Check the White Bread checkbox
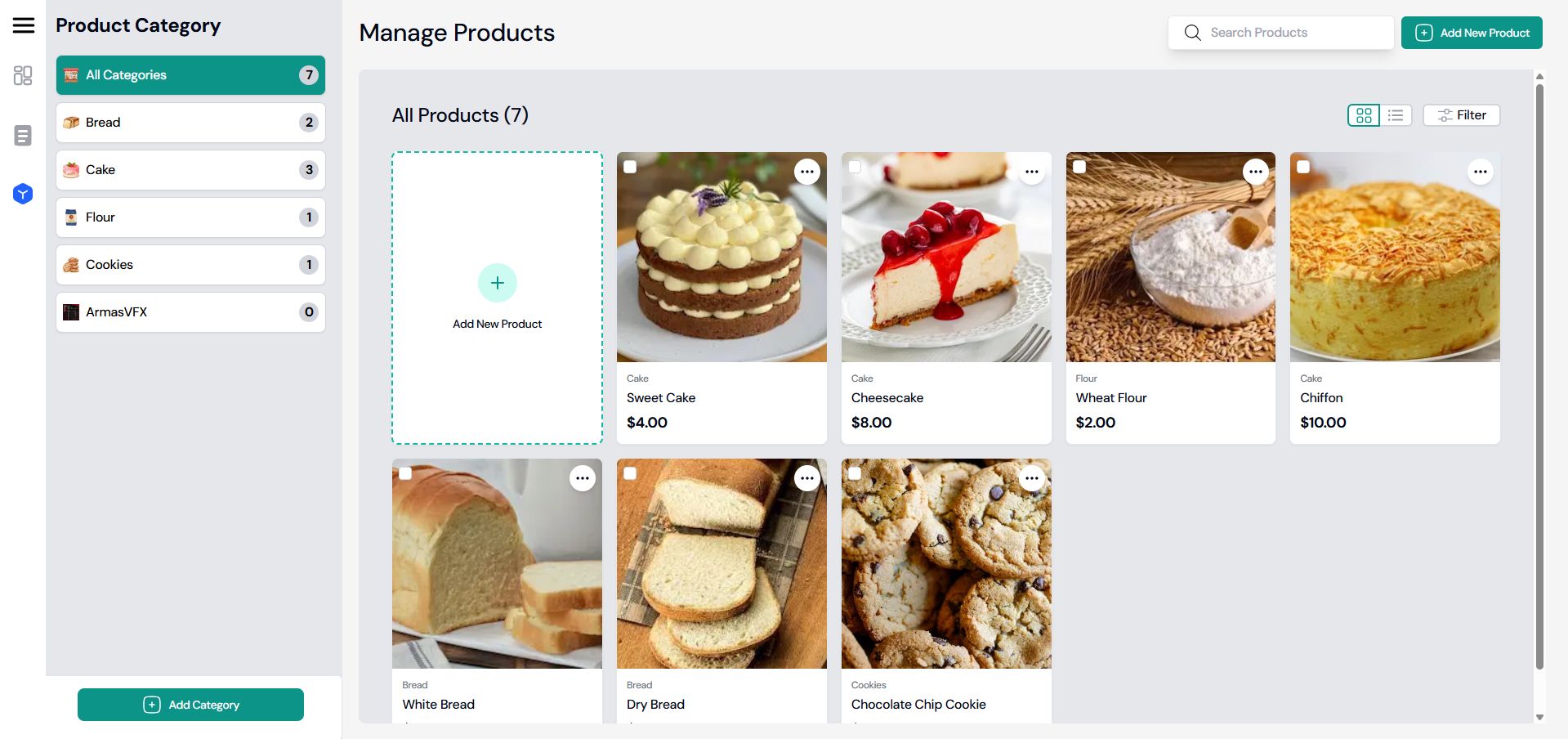Screen dimensions: 1568x739 [405, 473]
